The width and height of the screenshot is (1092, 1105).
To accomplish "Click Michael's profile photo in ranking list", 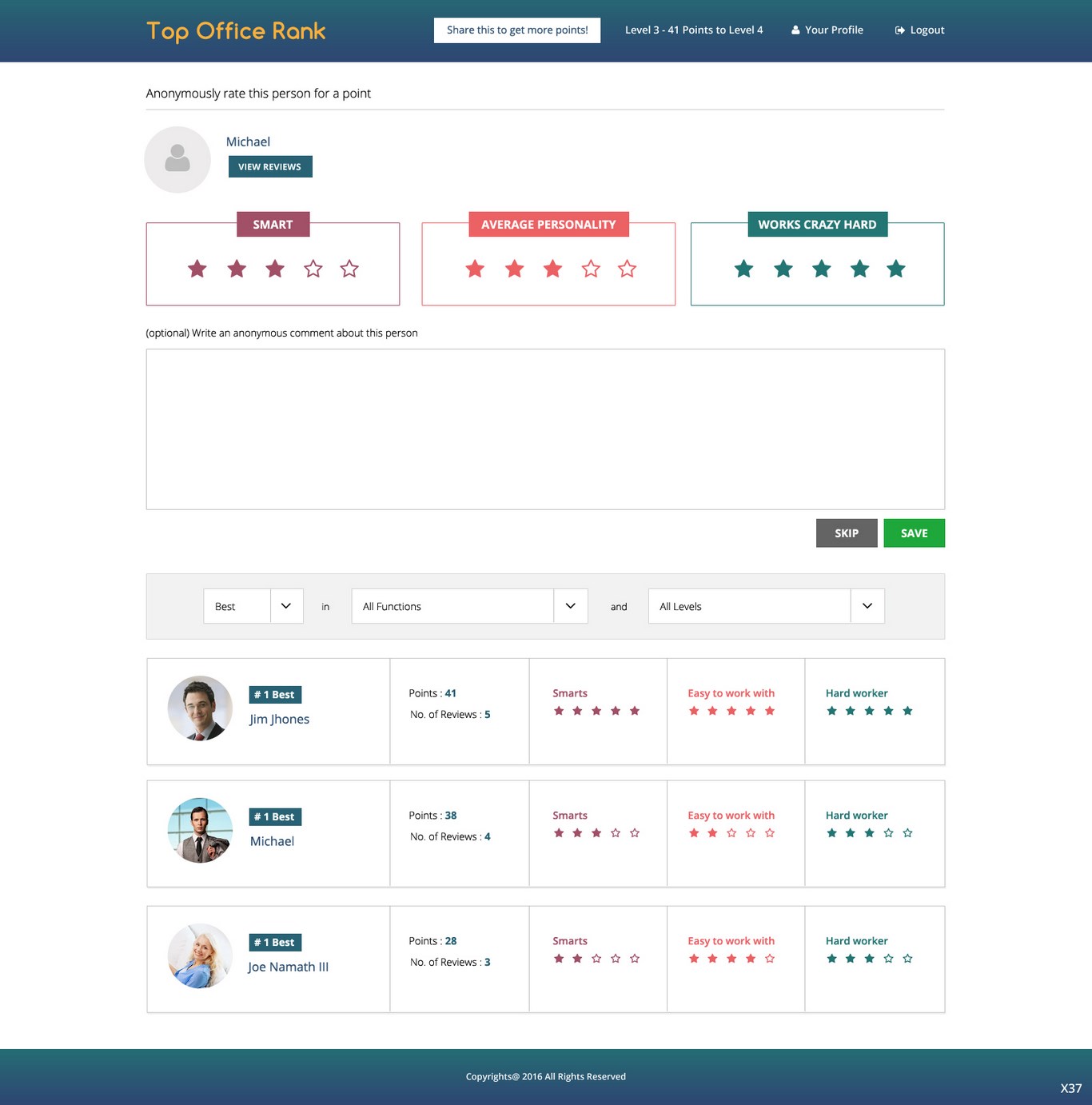I will (200, 830).
